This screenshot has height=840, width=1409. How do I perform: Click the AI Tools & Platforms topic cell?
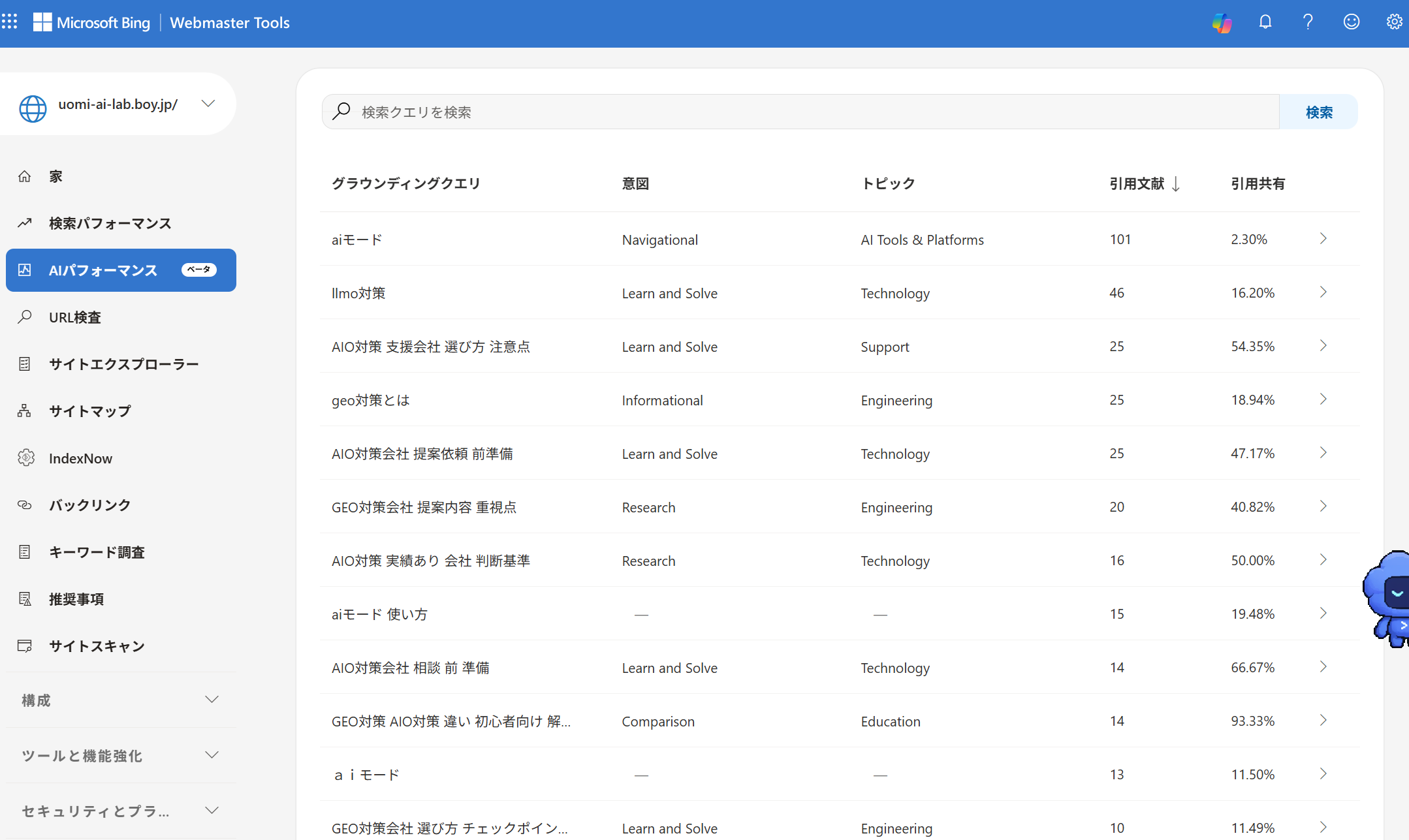pyautogui.click(x=922, y=240)
